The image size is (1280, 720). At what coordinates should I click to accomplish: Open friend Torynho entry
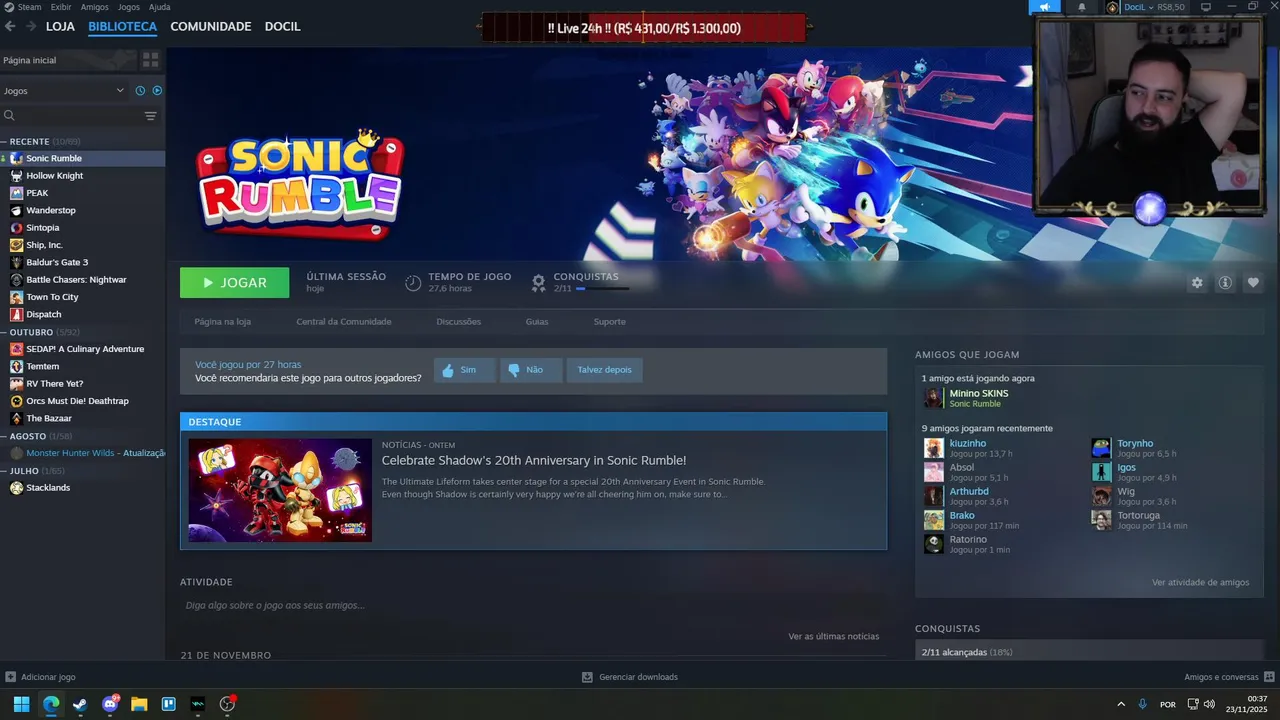(1135, 448)
